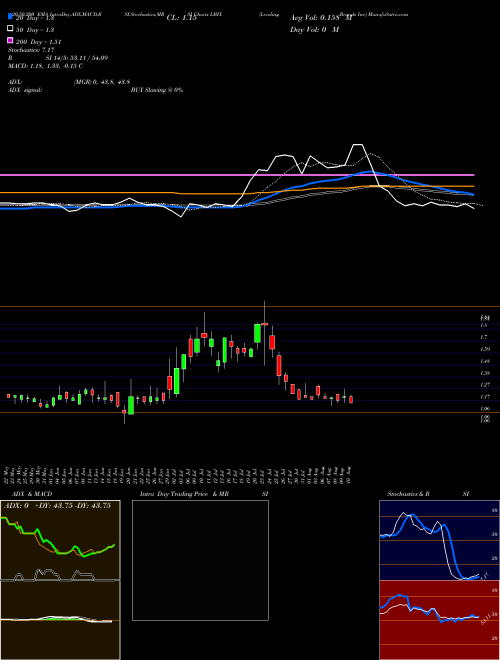
Task: Select the '50 Day = 1.3' legend text
Action: (35, 30)
